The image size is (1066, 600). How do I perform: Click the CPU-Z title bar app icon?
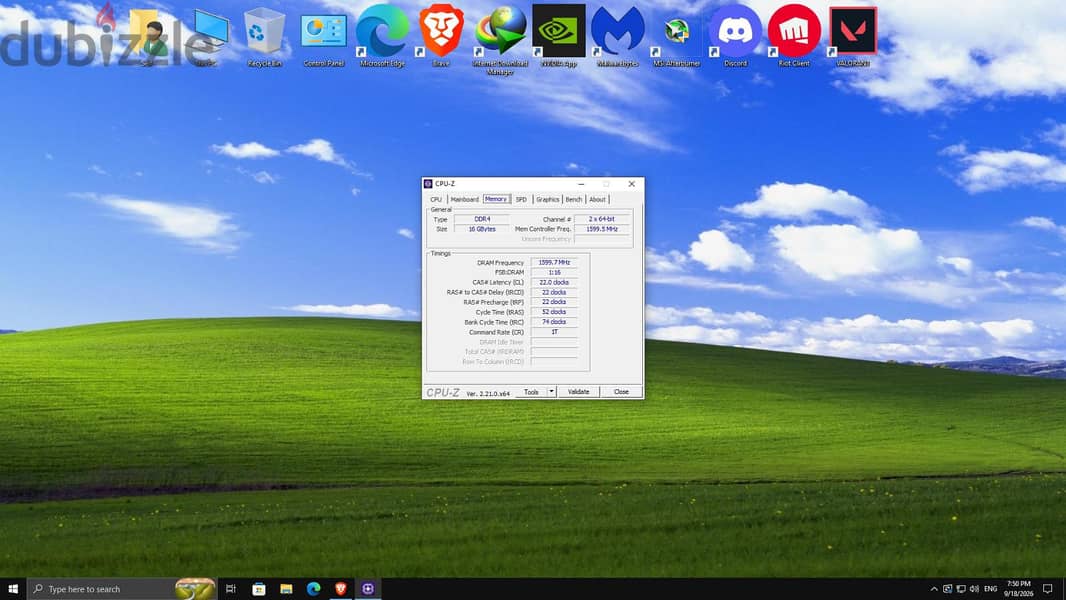[x=428, y=183]
